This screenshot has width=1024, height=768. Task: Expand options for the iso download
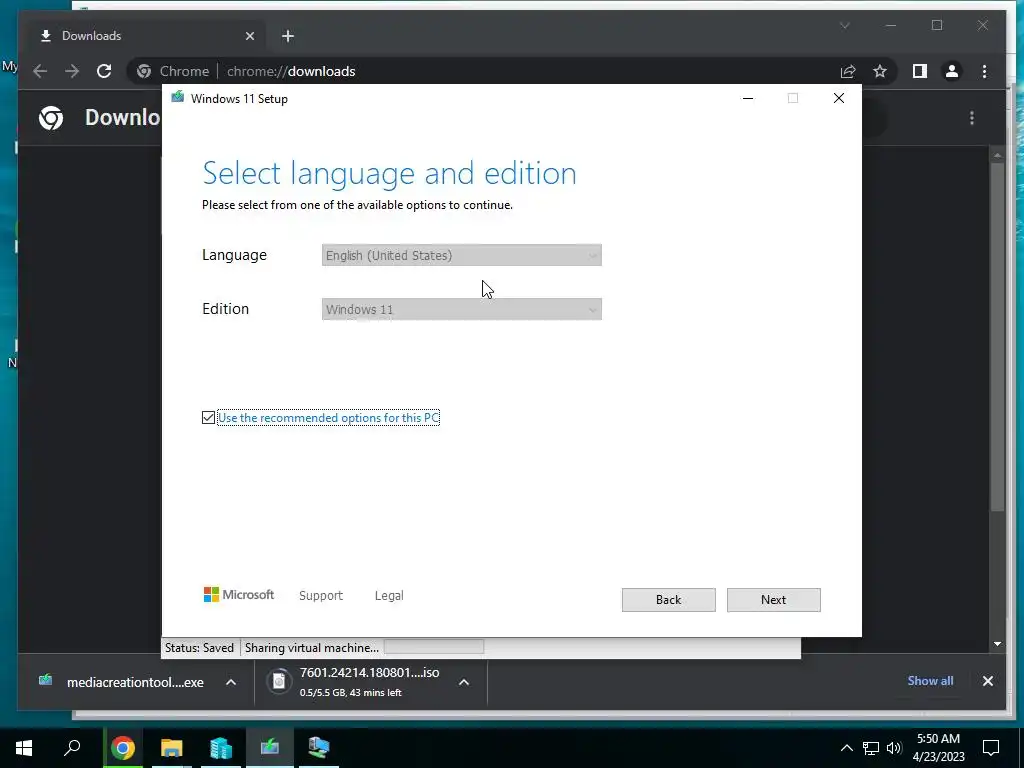point(464,682)
